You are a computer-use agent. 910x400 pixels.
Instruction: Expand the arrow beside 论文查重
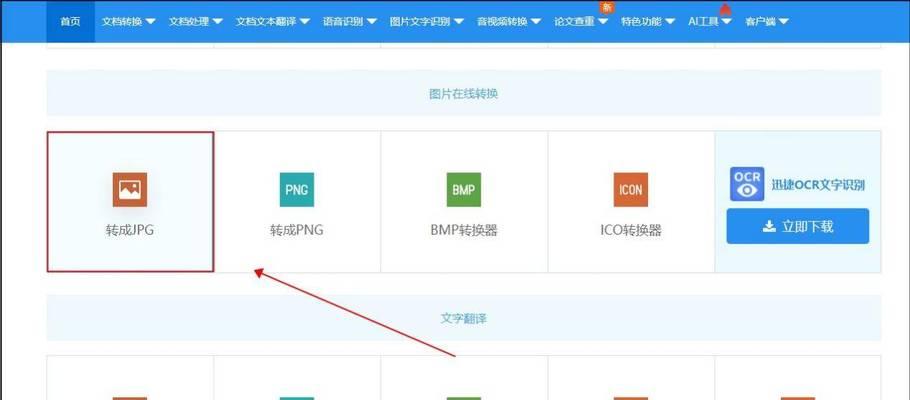coord(602,22)
